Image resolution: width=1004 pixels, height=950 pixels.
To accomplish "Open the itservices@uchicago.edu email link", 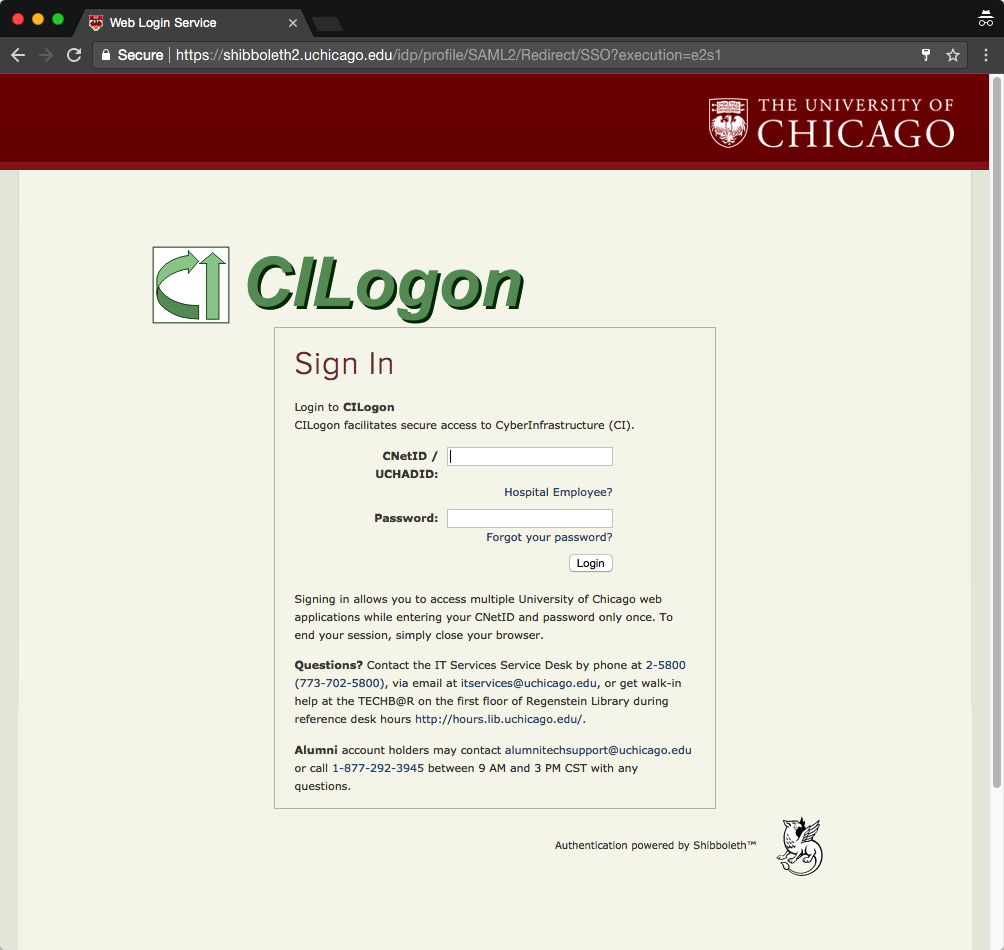I will point(528,683).
